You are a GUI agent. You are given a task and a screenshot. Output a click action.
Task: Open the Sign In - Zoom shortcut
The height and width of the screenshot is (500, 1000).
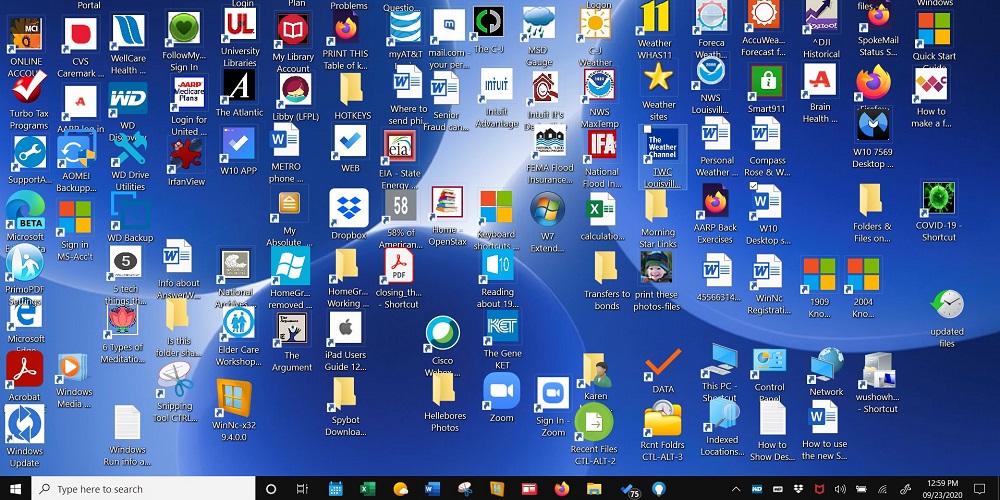tap(552, 393)
